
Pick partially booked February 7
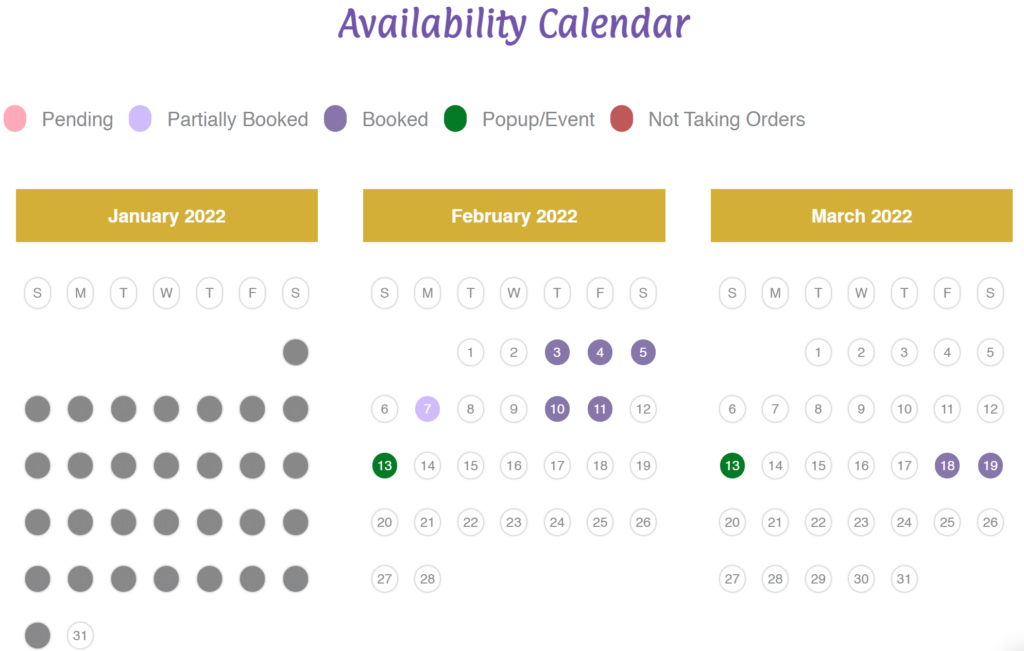[427, 409]
